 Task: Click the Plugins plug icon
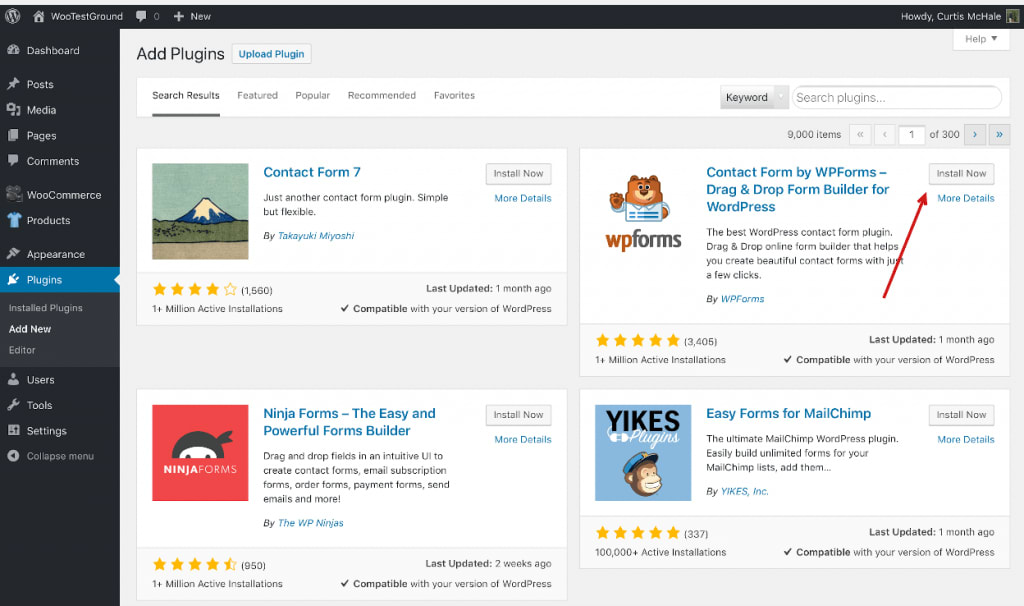tap(13, 279)
